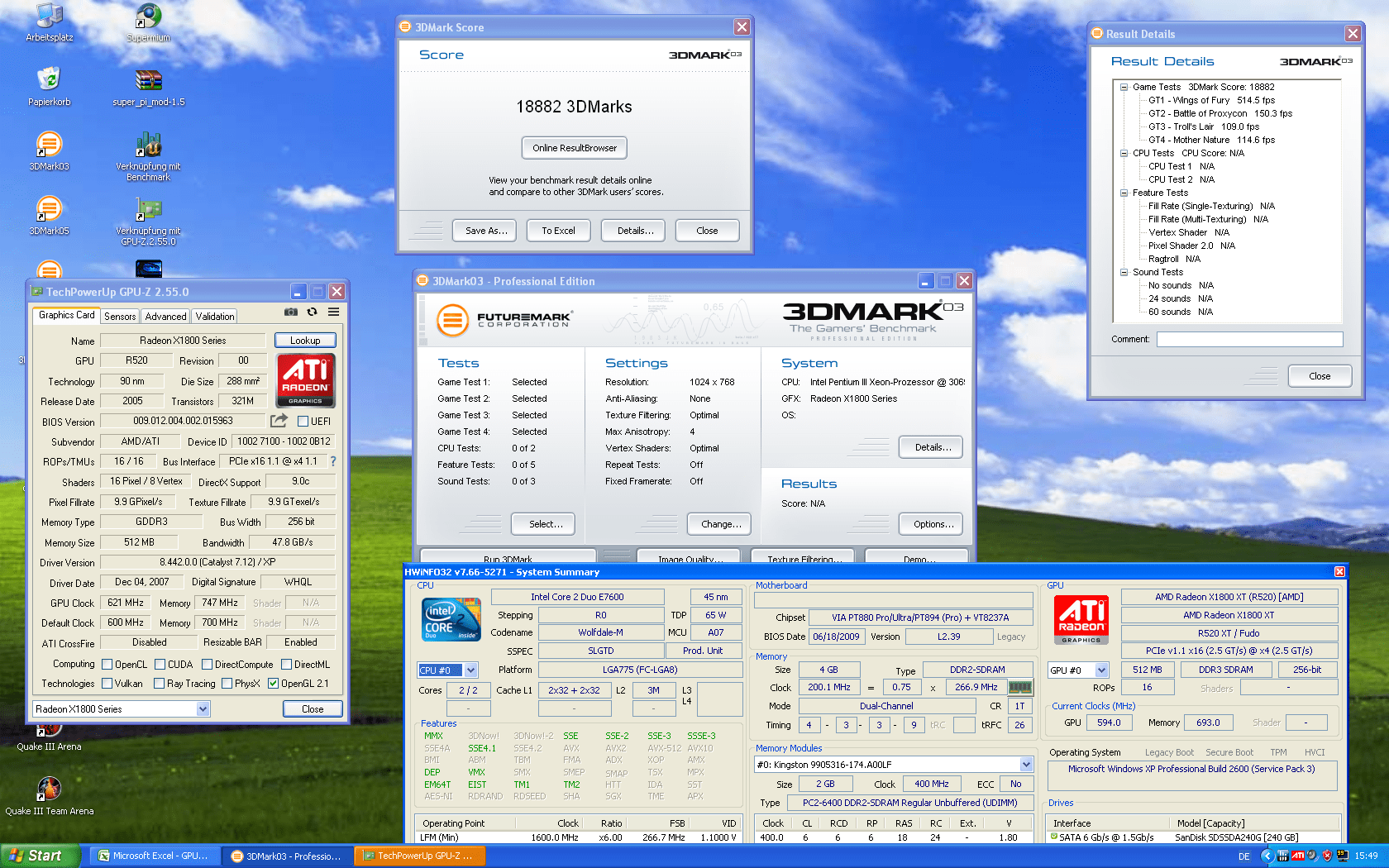Viewport: 1389px width, 868px height.
Task: Export the score with To Excel button
Action: click(559, 231)
